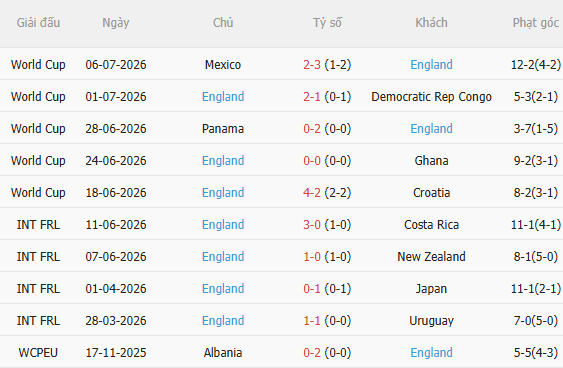Select England link in Panama match row

(431, 129)
